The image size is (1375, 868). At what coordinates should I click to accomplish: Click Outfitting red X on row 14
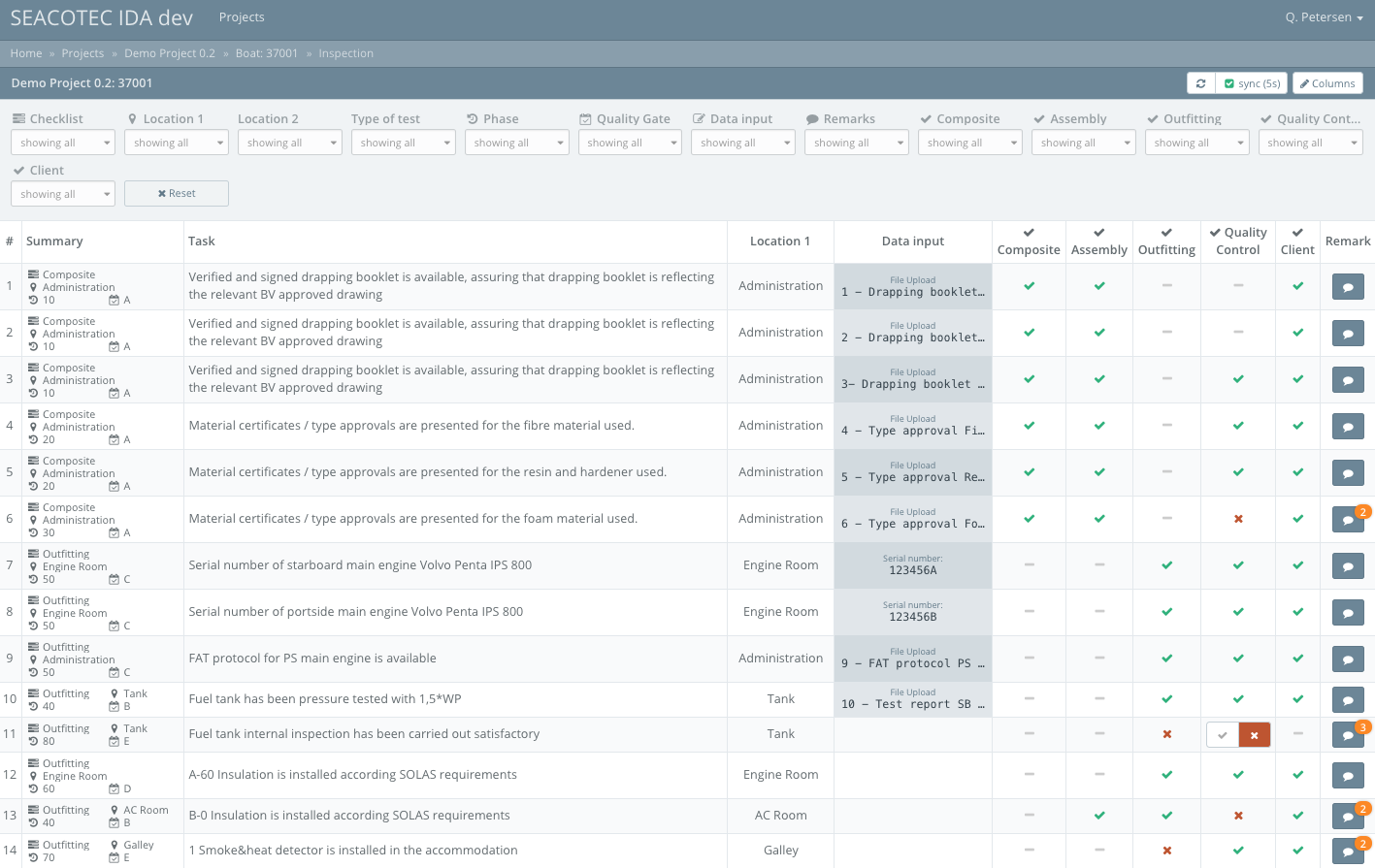click(x=1167, y=851)
